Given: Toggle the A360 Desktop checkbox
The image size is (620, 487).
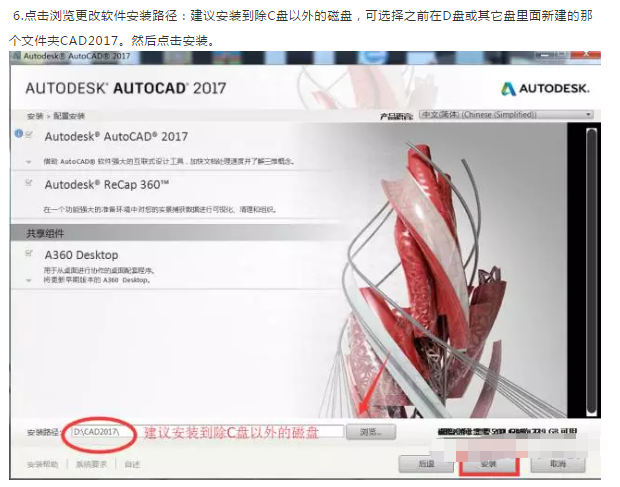Looking at the screenshot, I should click(29, 253).
